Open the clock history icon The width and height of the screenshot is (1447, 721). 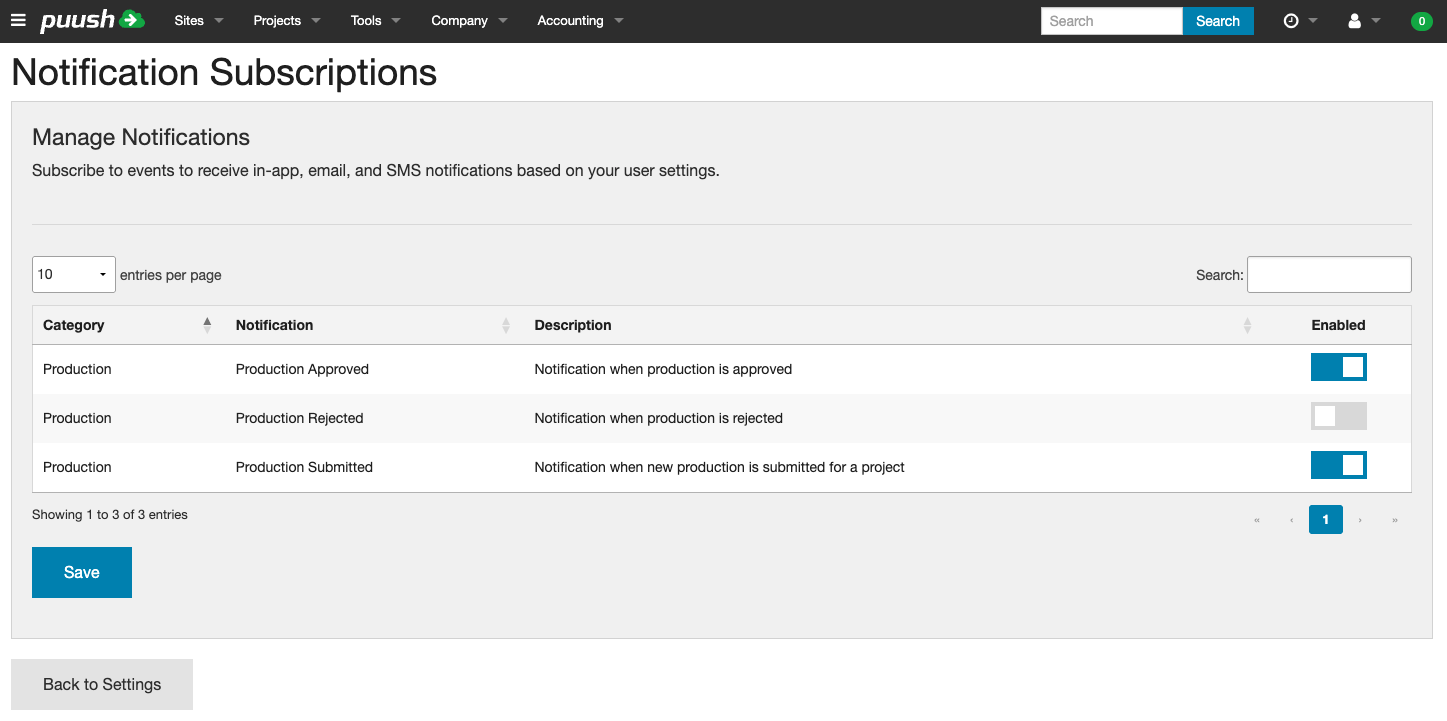(x=1290, y=19)
